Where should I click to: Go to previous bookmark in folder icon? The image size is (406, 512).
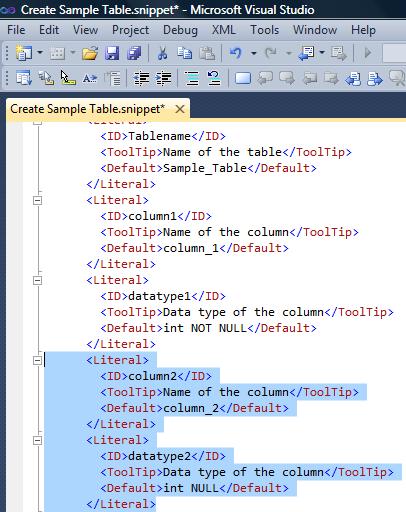click(310, 79)
